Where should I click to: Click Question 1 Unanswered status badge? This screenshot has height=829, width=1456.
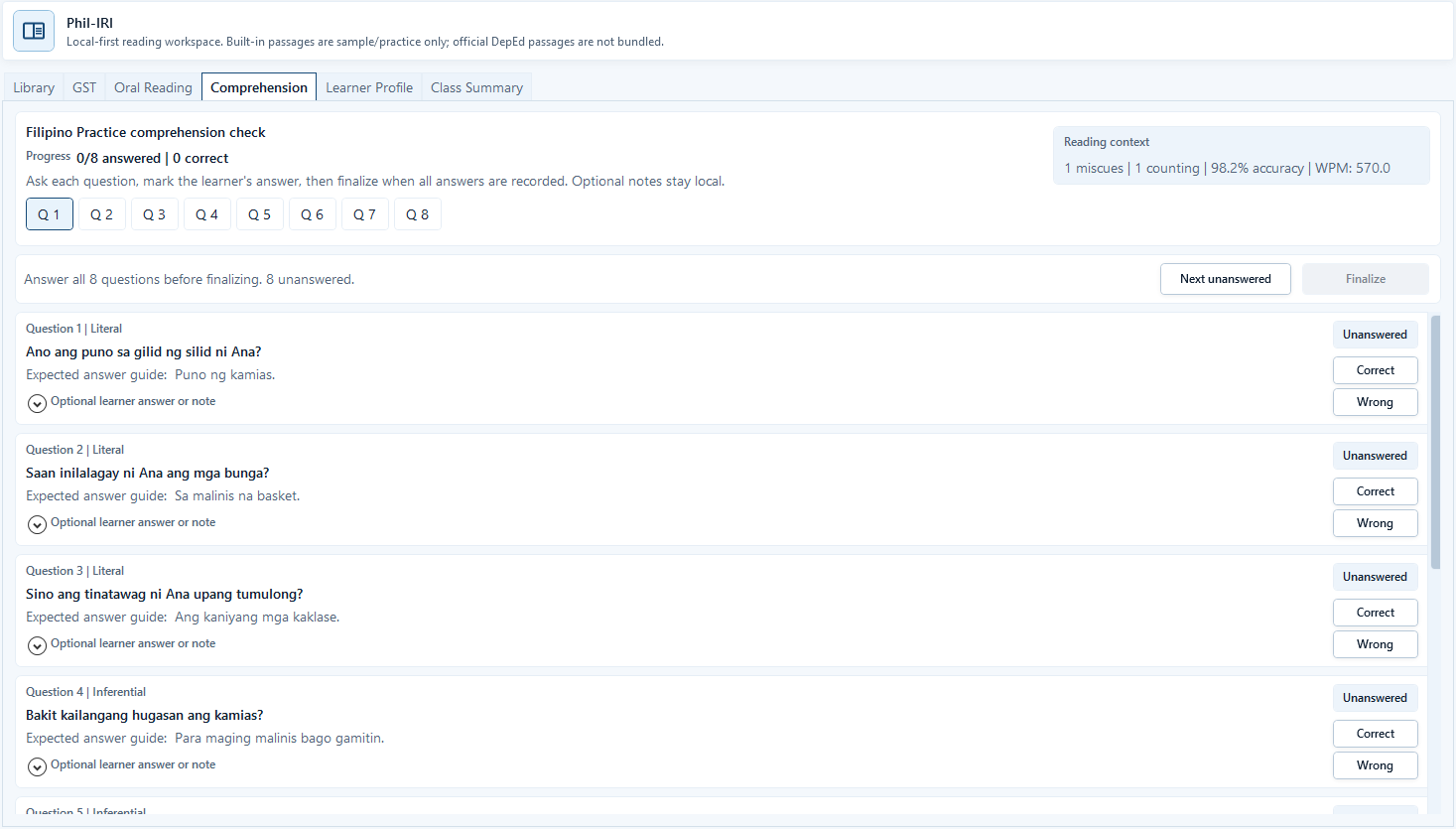coord(1376,335)
